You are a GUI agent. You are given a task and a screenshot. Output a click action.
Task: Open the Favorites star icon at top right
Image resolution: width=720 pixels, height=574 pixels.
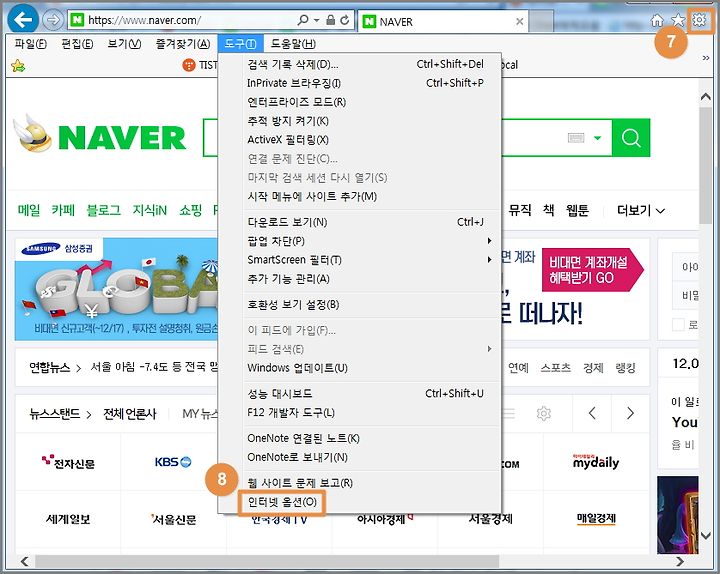[x=678, y=20]
